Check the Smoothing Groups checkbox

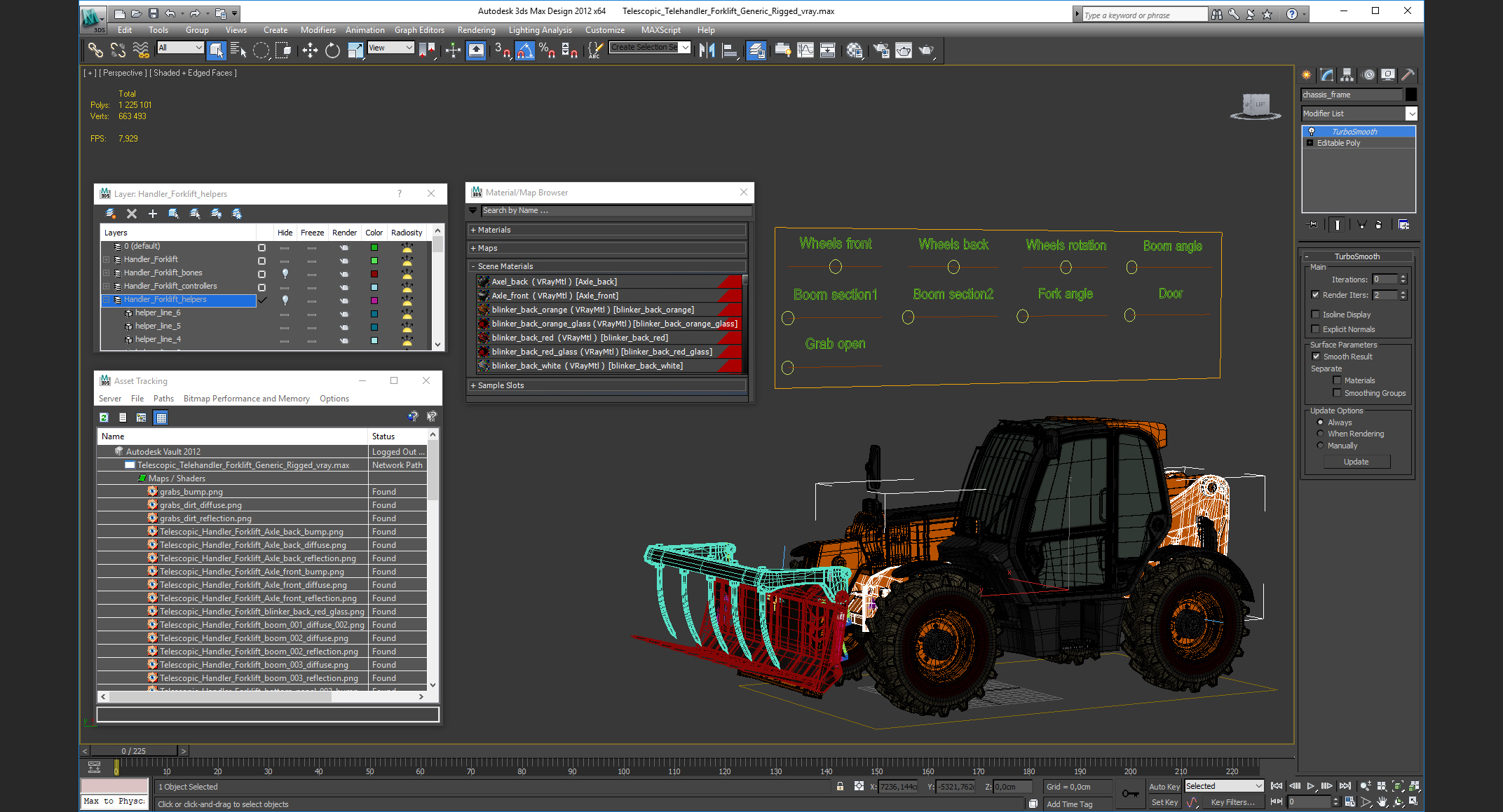tap(1337, 393)
